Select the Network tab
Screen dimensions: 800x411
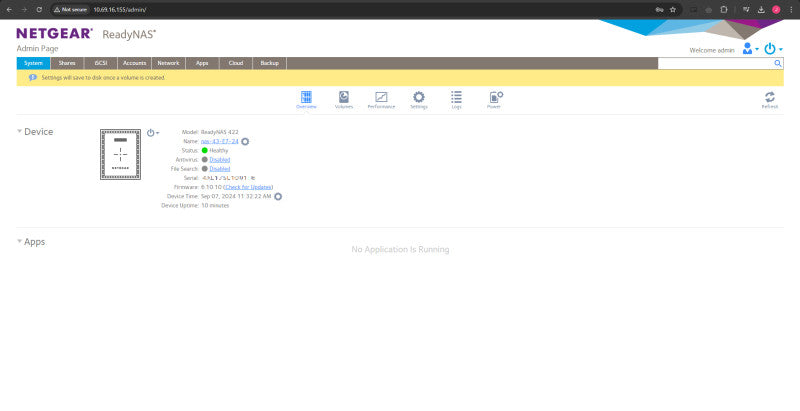(x=168, y=63)
